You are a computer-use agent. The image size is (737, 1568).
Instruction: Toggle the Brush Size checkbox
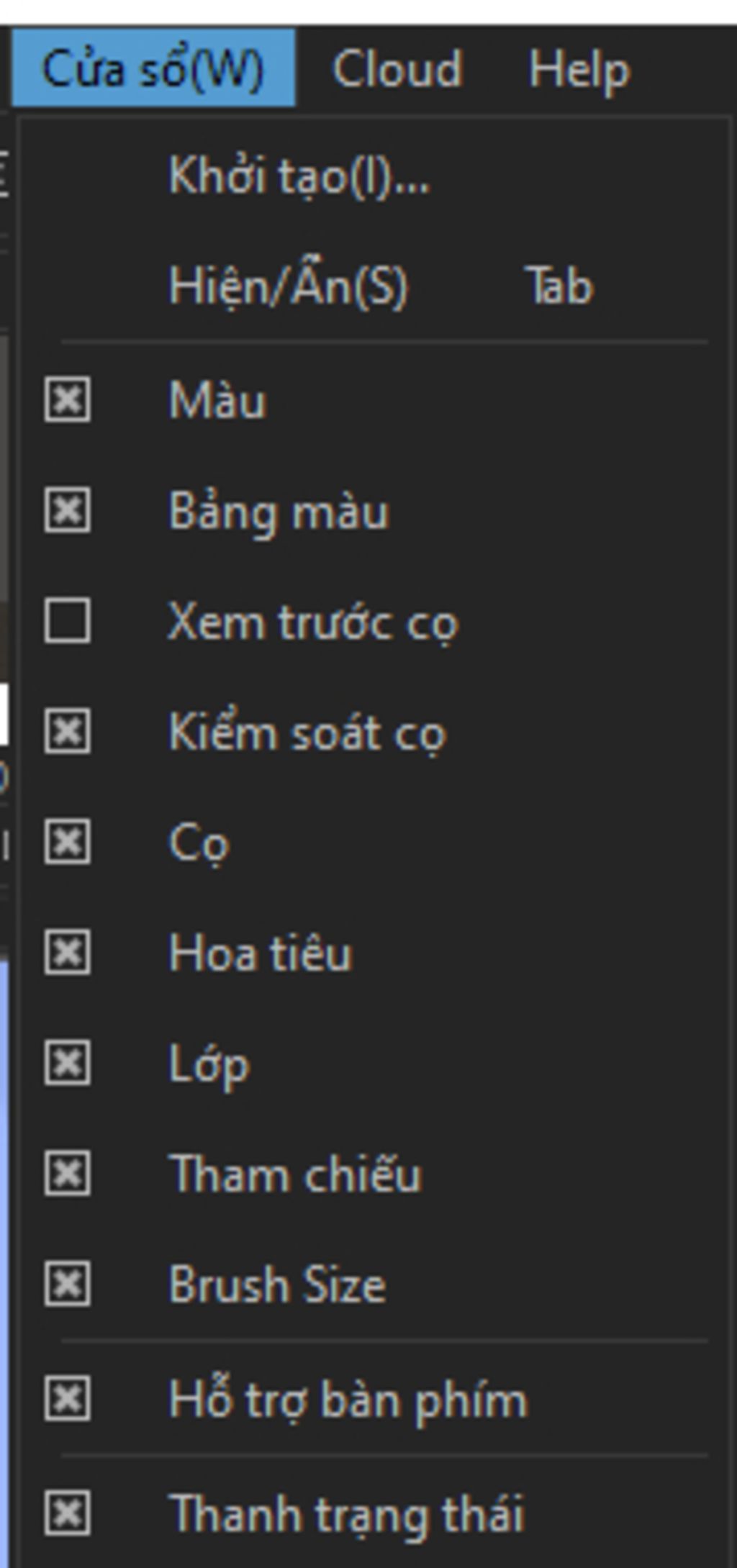tap(67, 1283)
